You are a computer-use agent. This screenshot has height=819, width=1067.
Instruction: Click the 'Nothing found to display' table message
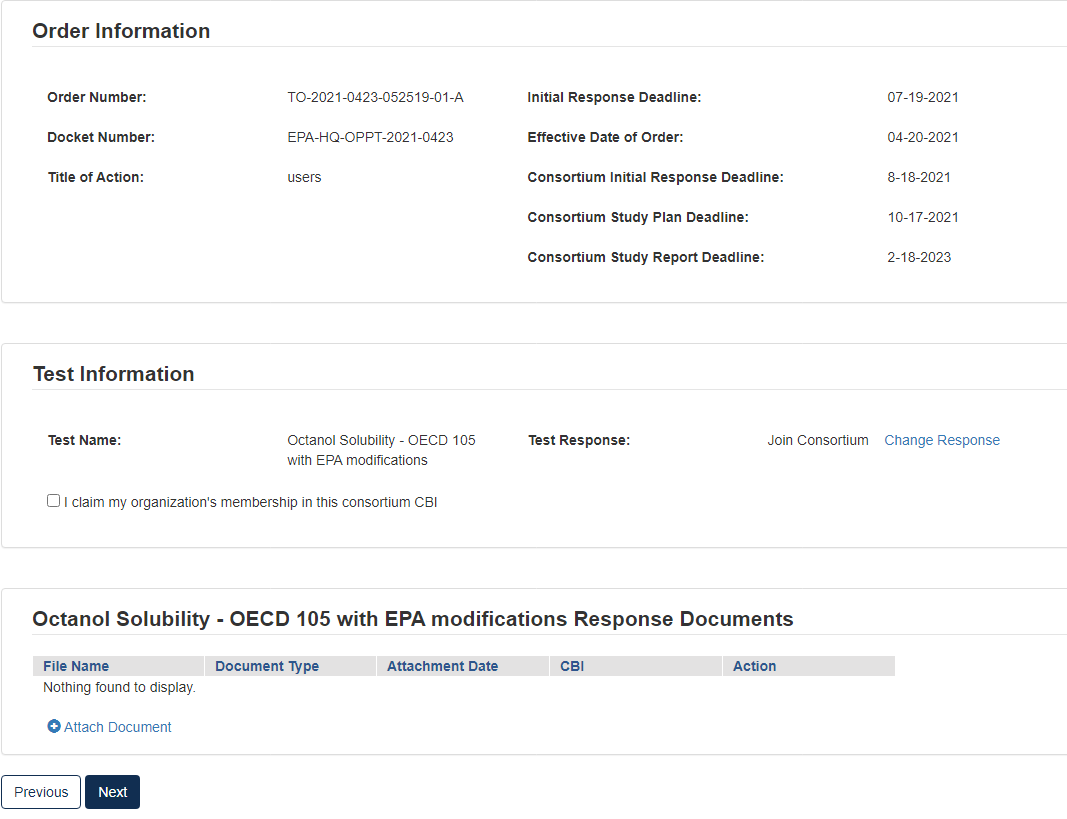(119, 687)
